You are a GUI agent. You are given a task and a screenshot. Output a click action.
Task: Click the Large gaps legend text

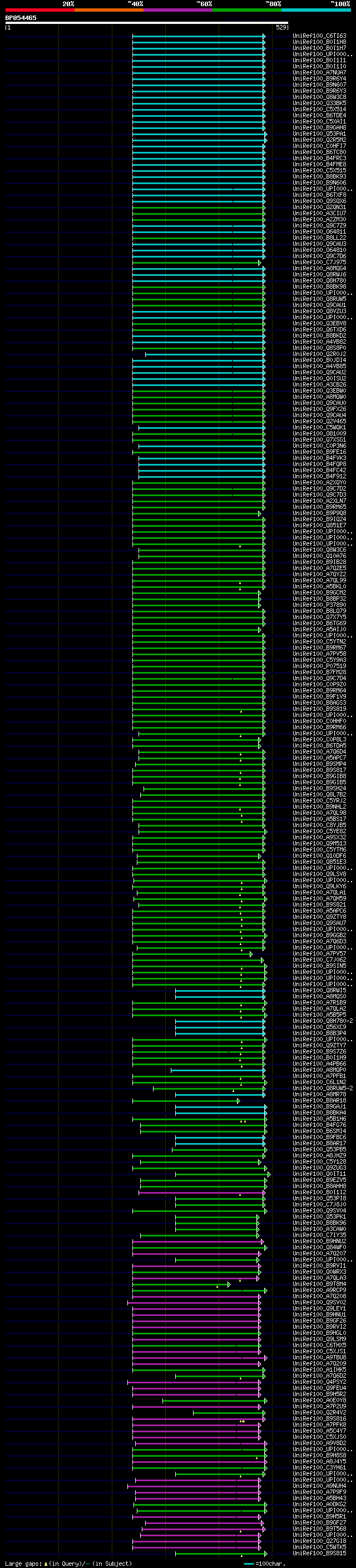tap(23, 1563)
